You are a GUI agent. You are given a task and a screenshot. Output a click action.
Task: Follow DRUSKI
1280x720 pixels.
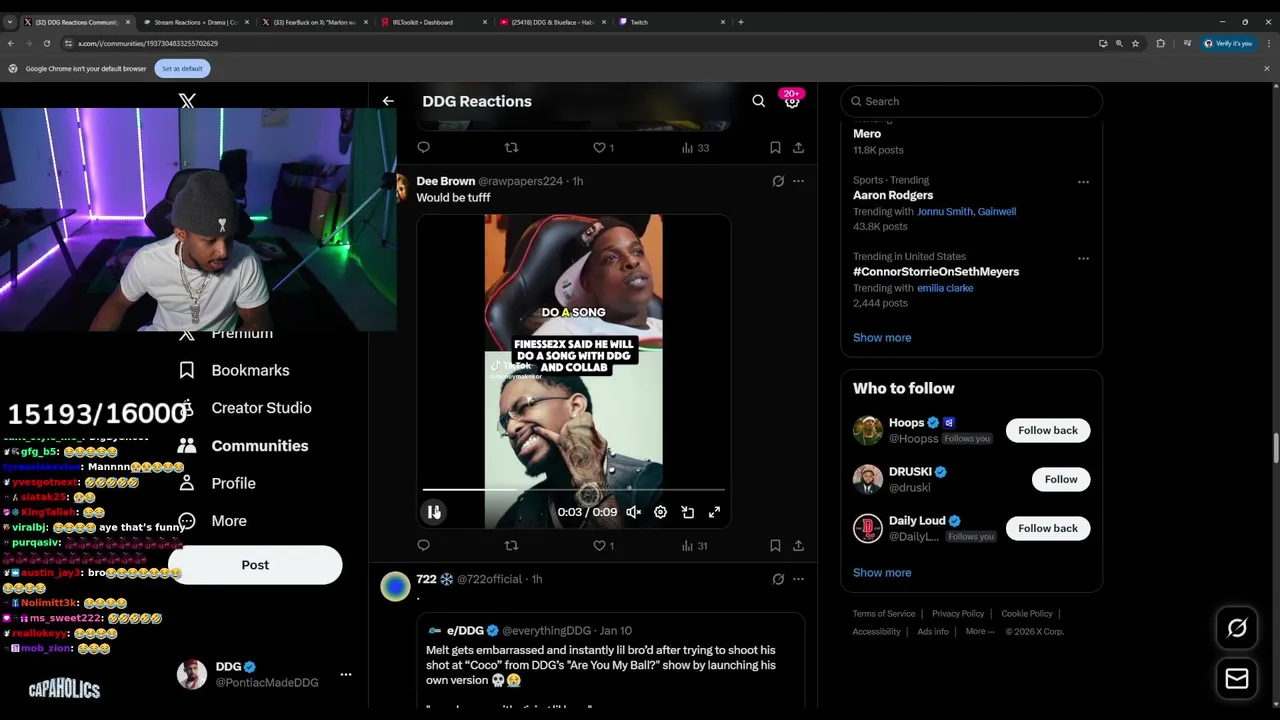pos(1061,479)
